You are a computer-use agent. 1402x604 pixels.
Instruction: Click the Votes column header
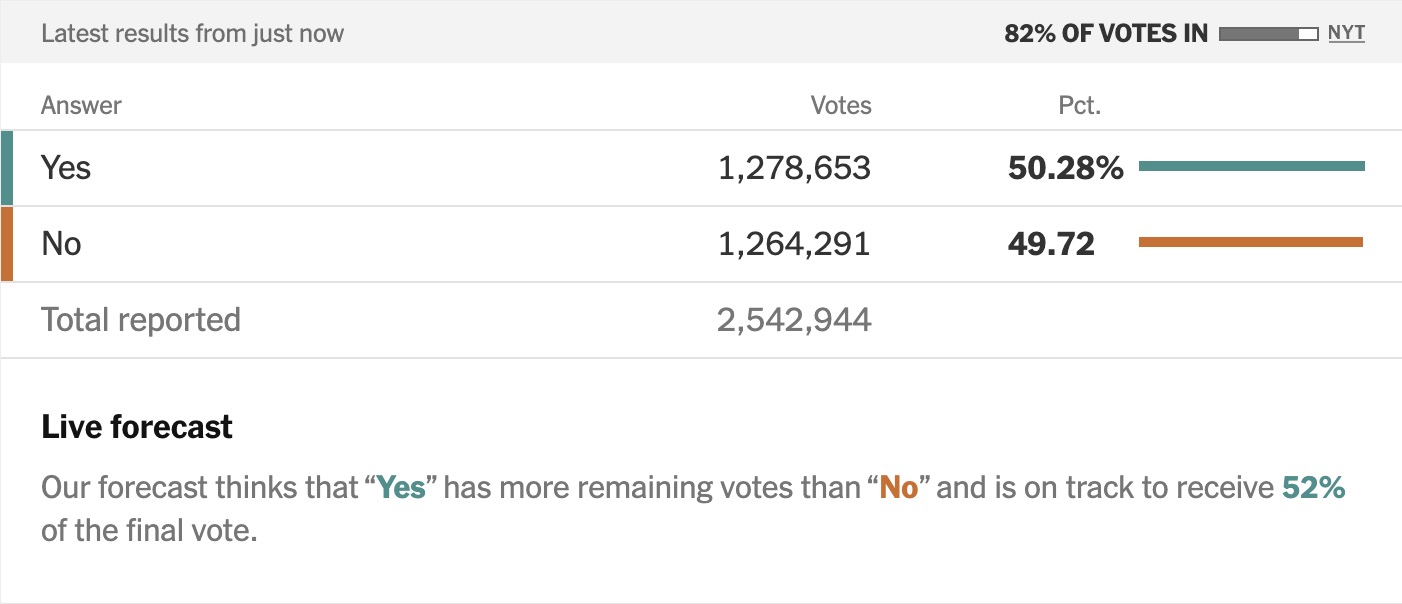point(840,105)
